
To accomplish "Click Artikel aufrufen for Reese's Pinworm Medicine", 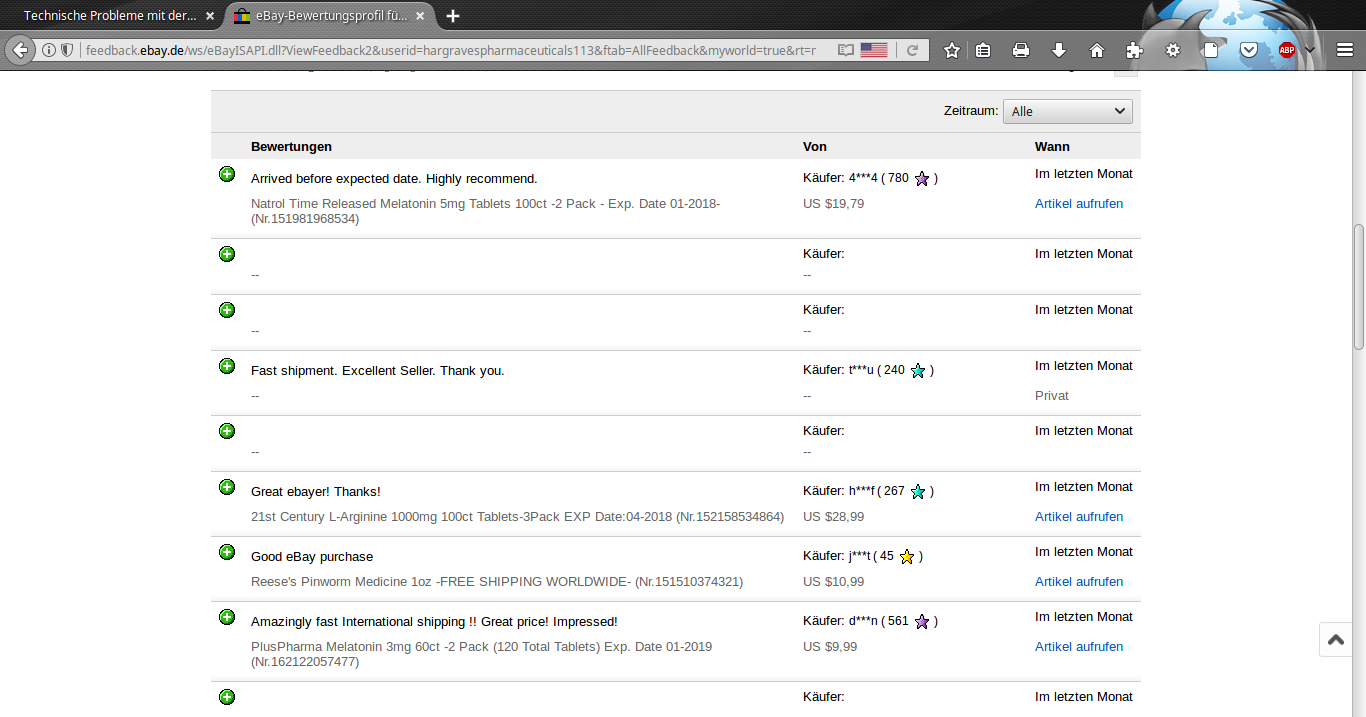I will coord(1078,582).
